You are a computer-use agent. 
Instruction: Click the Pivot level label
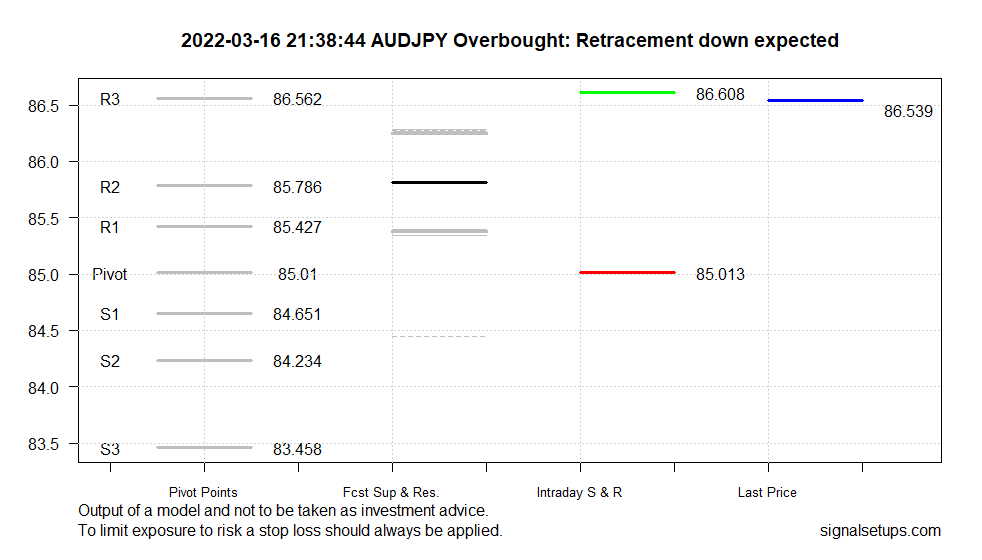(x=110, y=274)
